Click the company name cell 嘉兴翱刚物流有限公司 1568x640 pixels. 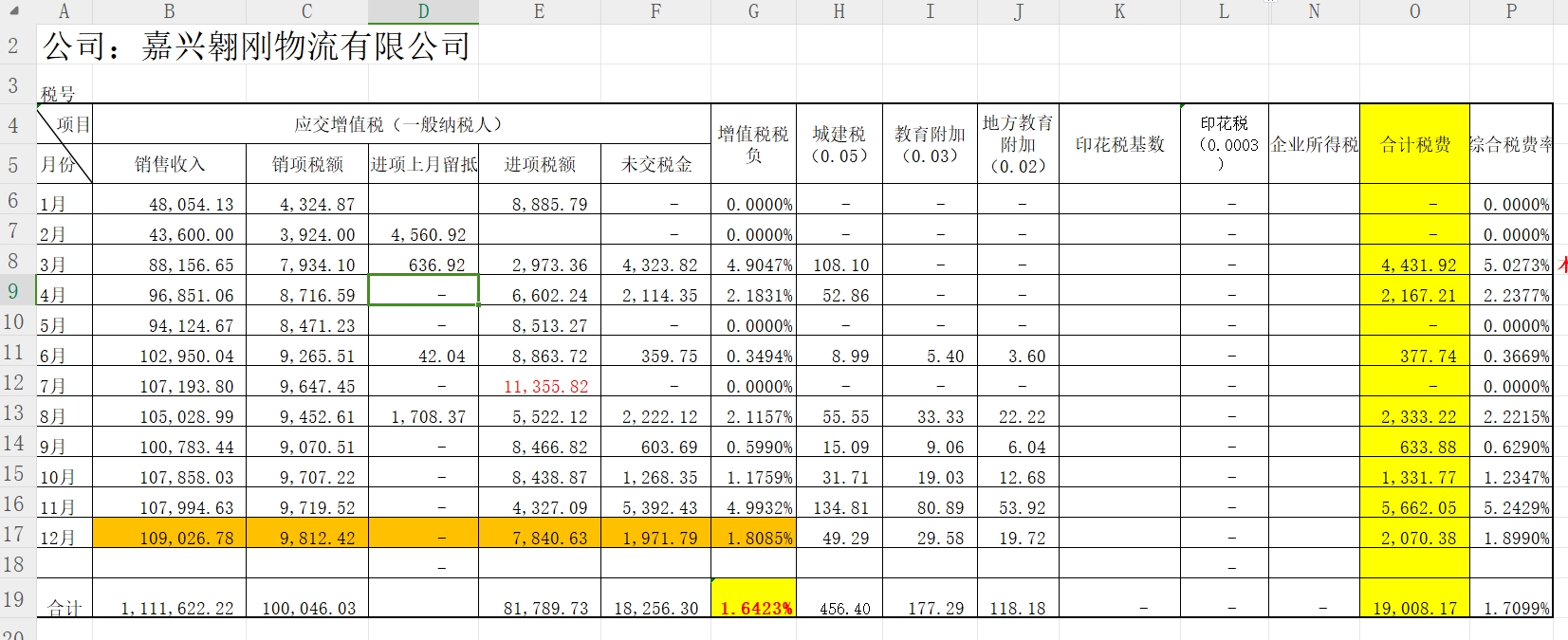tap(257, 46)
